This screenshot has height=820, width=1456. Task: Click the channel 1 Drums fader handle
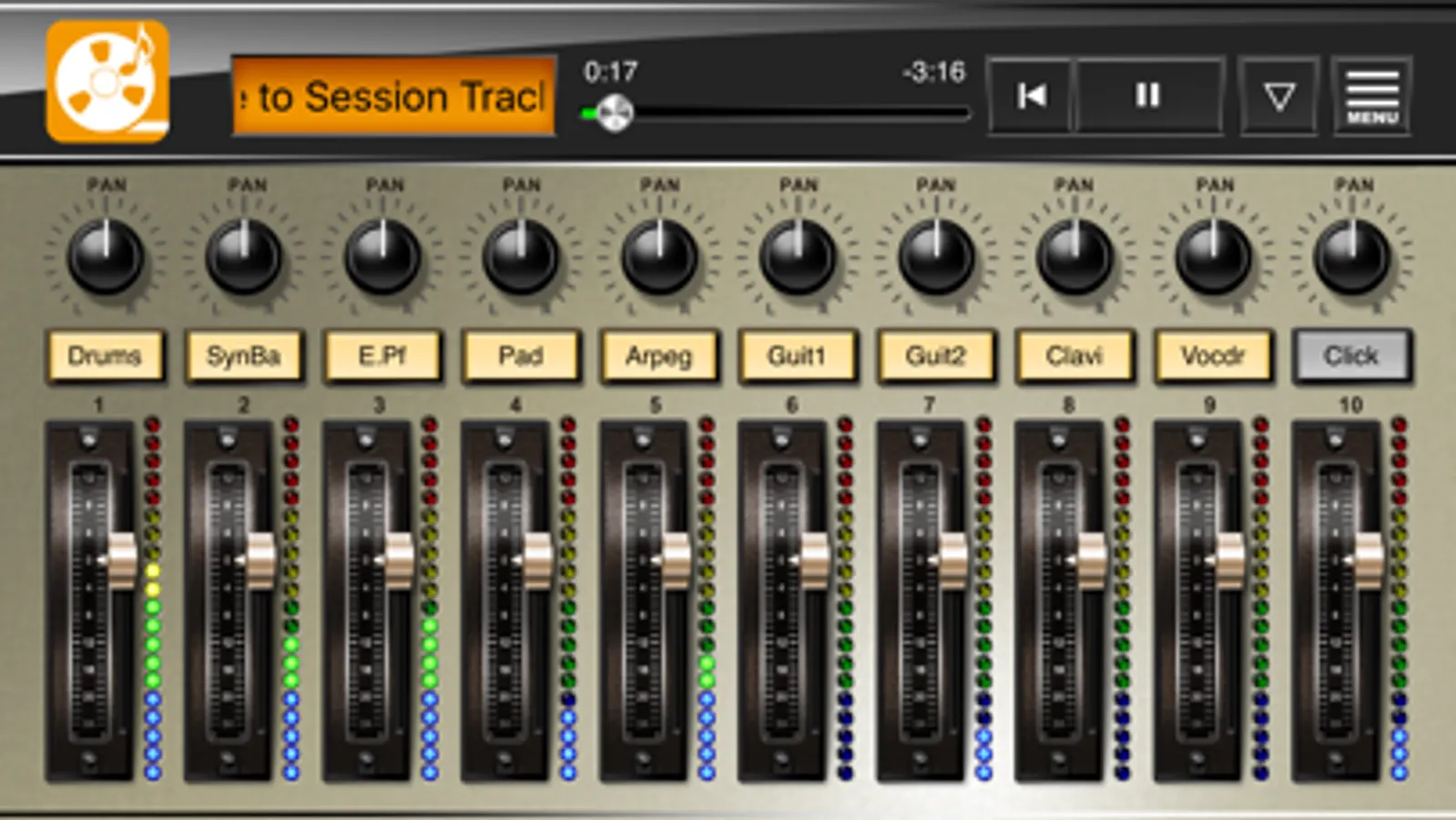pos(122,559)
